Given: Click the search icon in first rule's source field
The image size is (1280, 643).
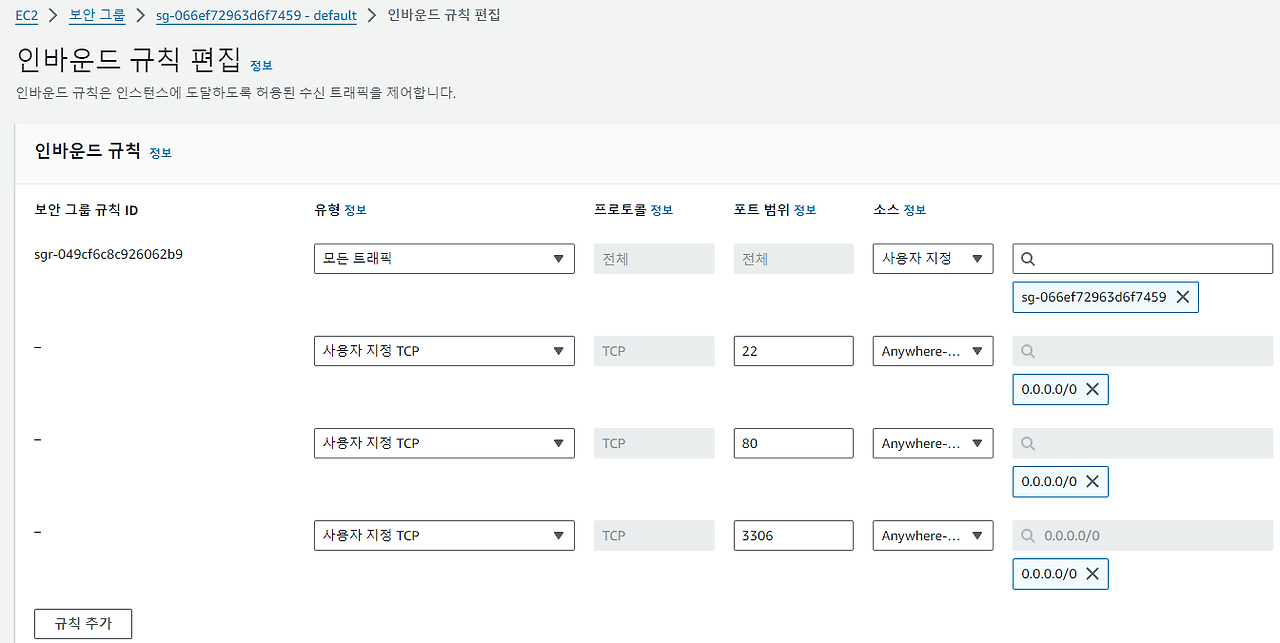Looking at the screenshot, I should pyautogui.click(x=1028, y=259).
